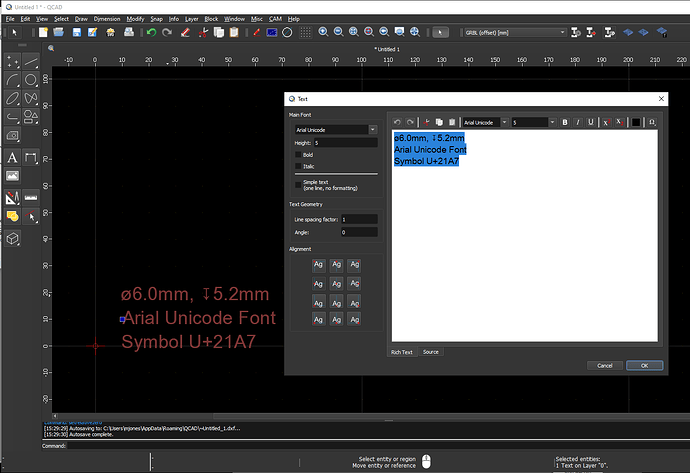The height and width of the screenshot is (473, 690).
Task: Click the Undo icon in main toolbar
Action: 151,32
